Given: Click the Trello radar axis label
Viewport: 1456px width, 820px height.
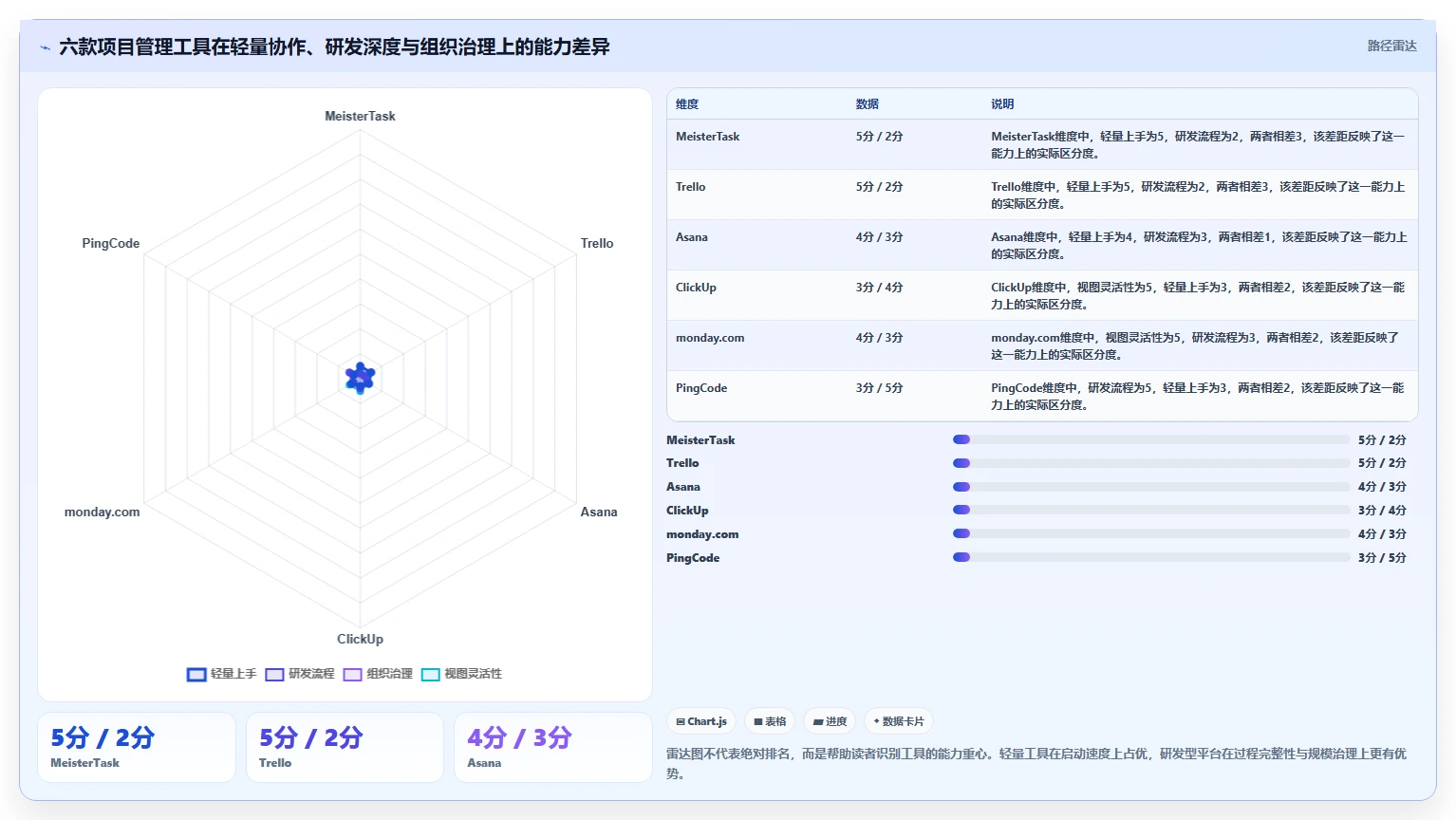Looking at the screenshot, I should [597, 243].
